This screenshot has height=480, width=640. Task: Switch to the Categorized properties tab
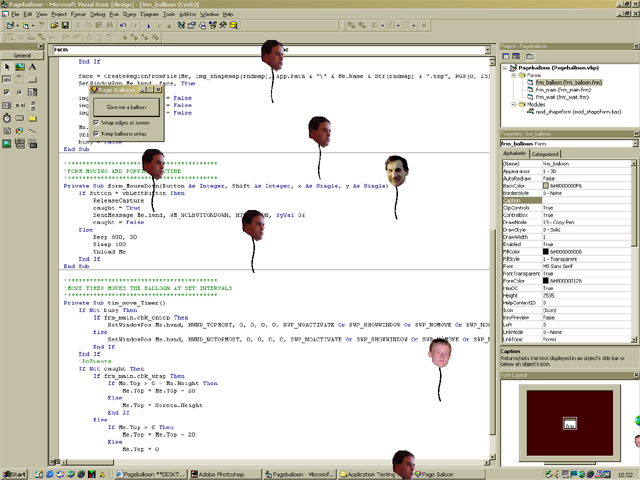[546, 154]
